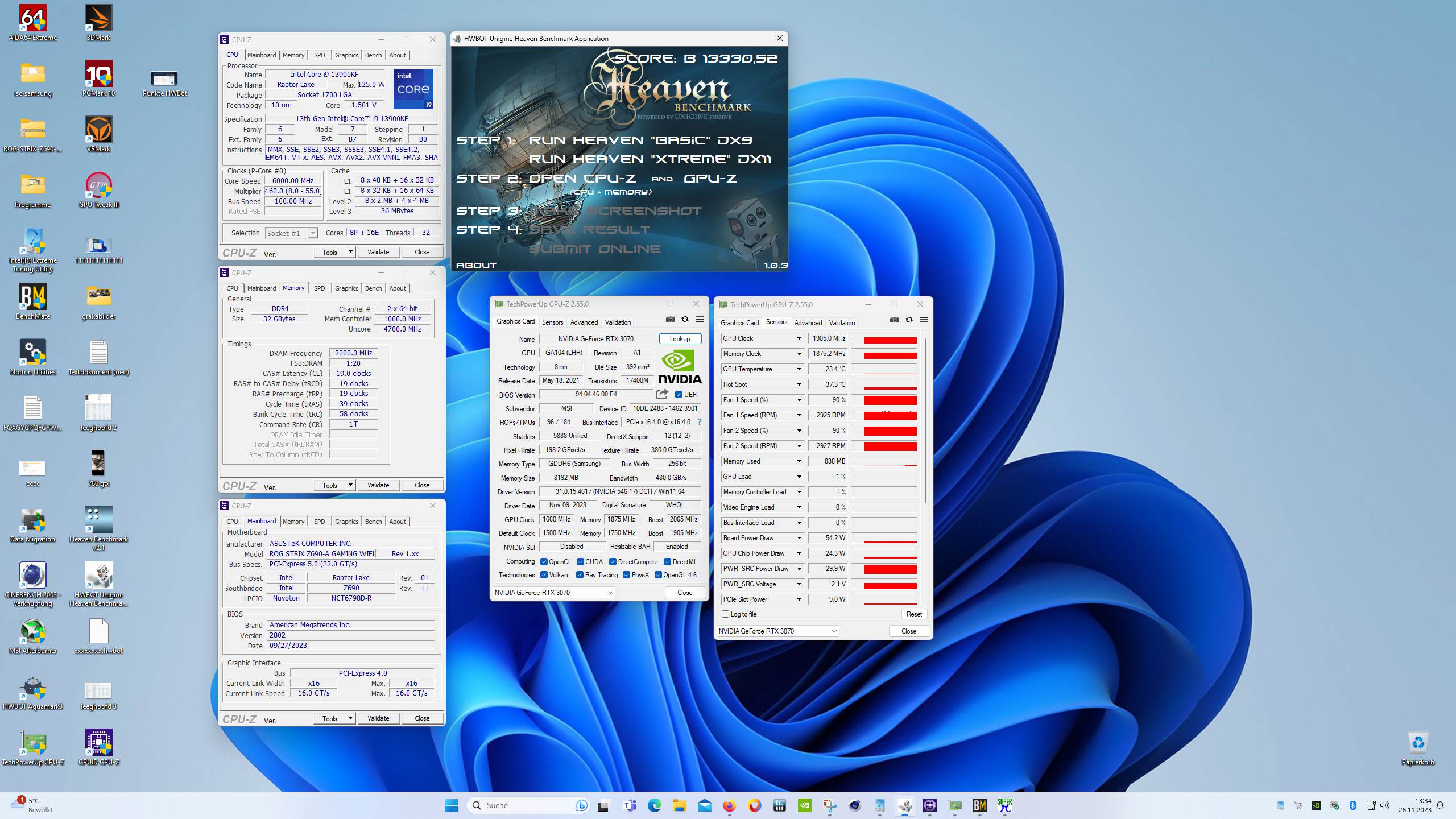
Task: Open PCMark 10 desktop icon
Action: pos(98,78)
